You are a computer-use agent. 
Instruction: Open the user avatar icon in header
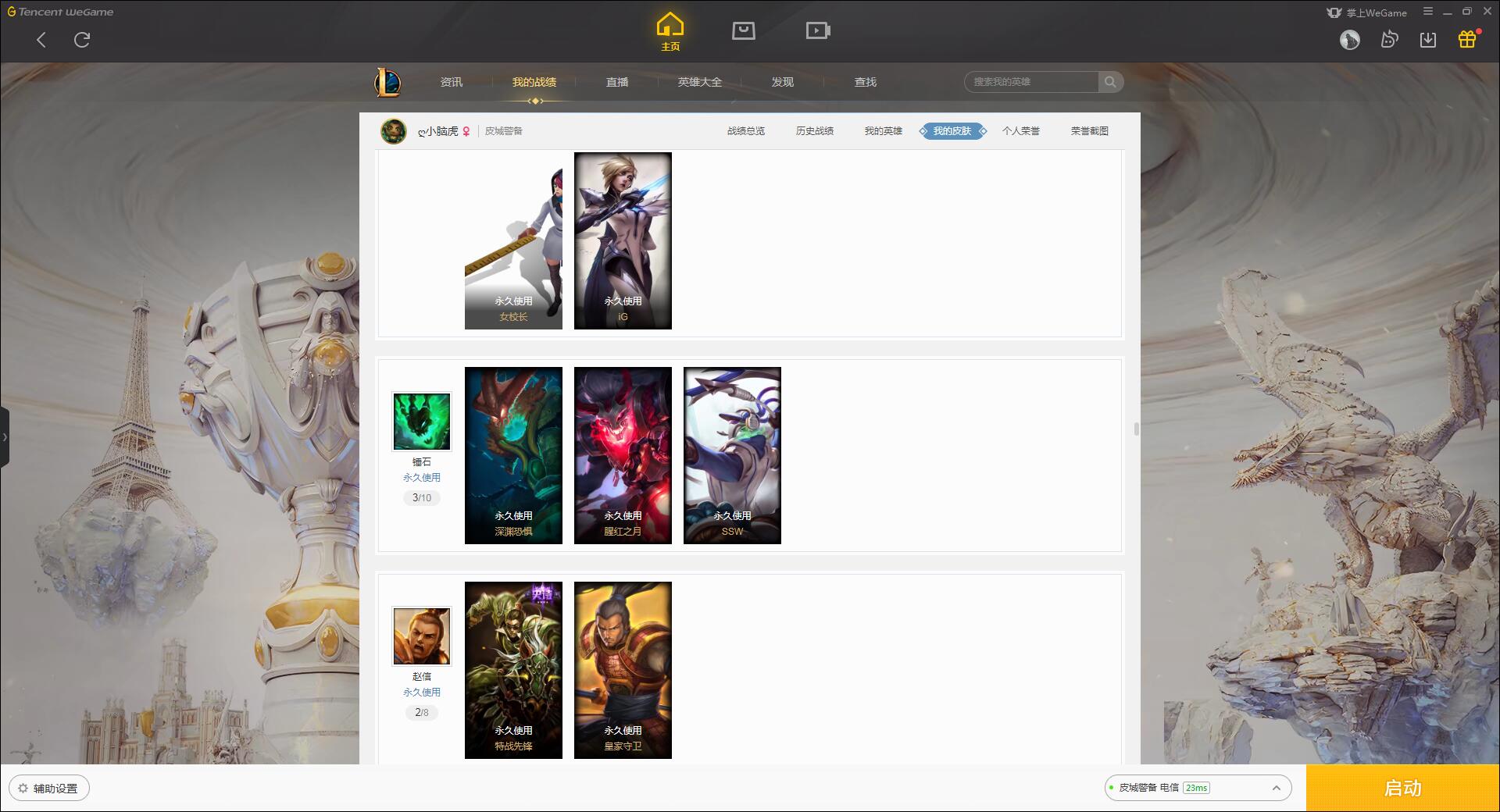[1350, 40]
